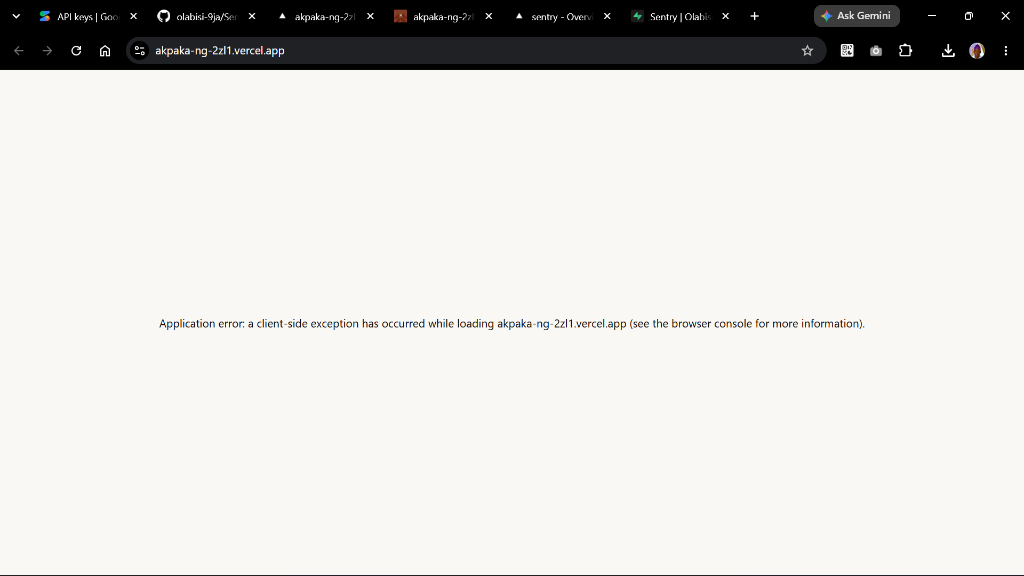Close the API keys tab
Viewport: 1024px width, 576px height.
point(134,16)
